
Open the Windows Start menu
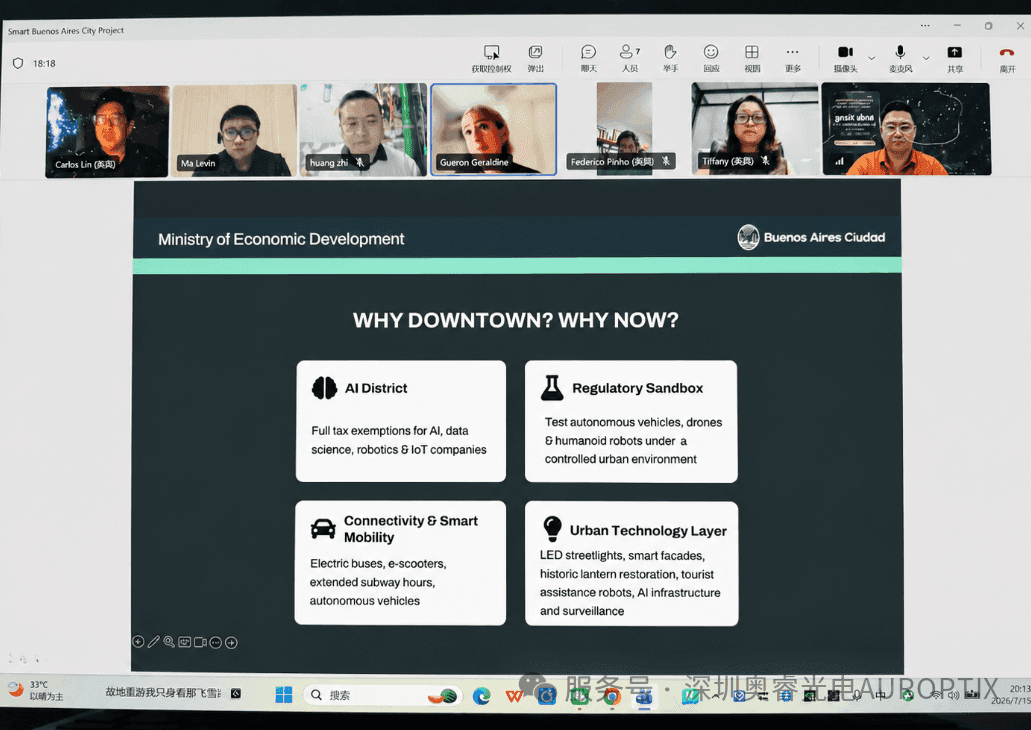click(283, 694)
